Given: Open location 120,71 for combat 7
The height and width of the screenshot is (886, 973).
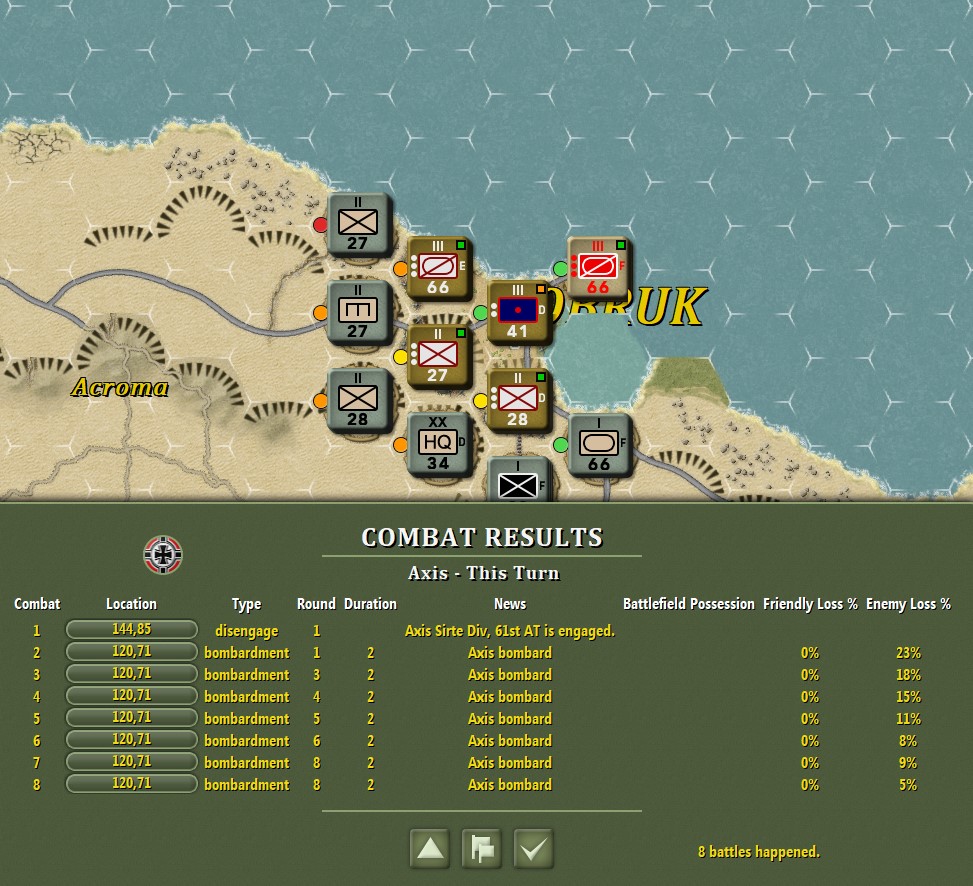Looking at the screenshot, I should [132, 761].
